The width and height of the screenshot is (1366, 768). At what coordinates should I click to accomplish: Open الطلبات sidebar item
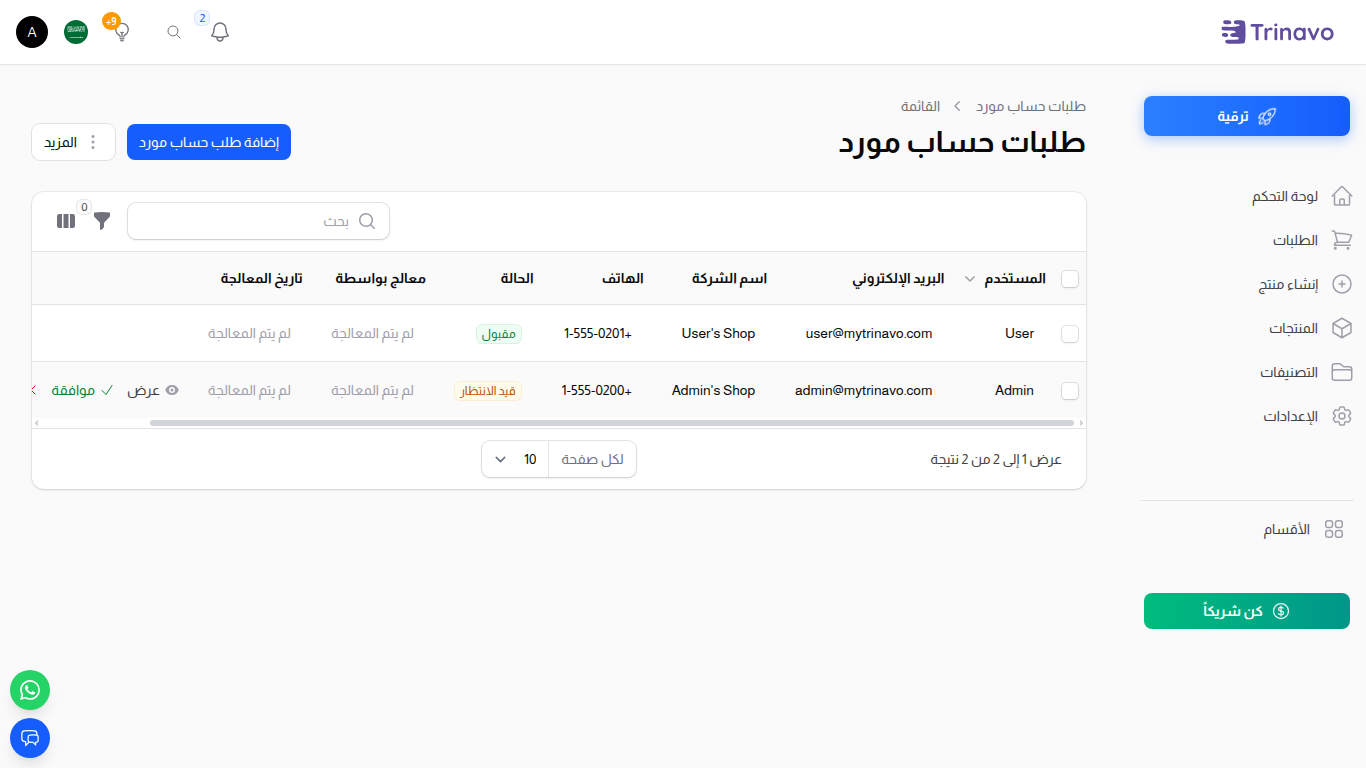pyautogui.click(x=1296, y=240)
